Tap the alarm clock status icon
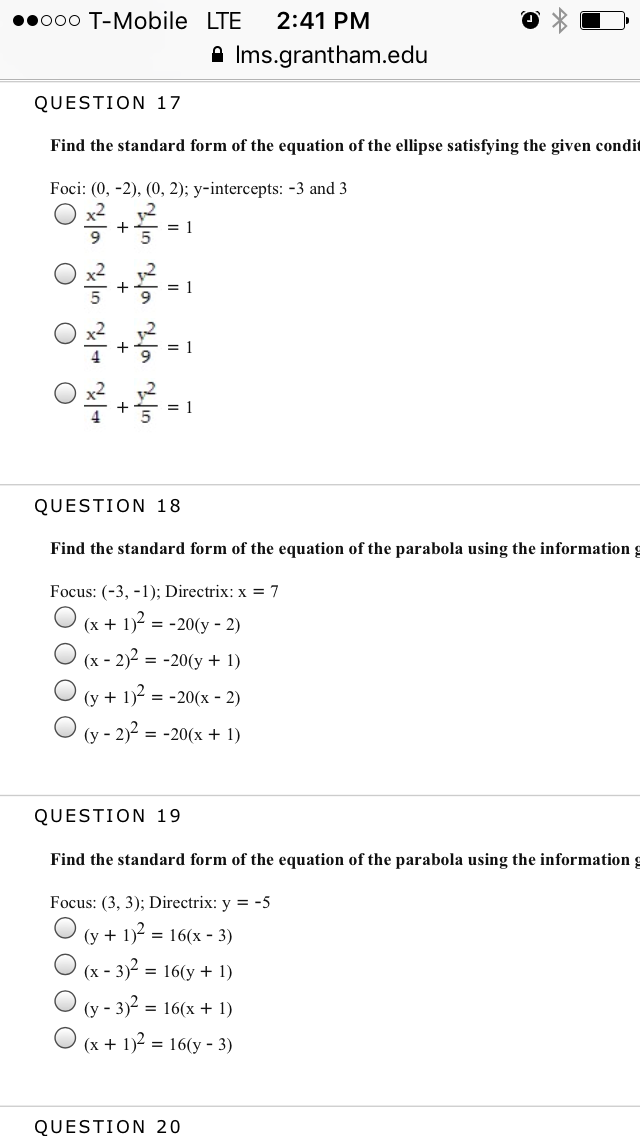Image resolution: width=640 pixels, height=1136 pixels. pos(531,20)
